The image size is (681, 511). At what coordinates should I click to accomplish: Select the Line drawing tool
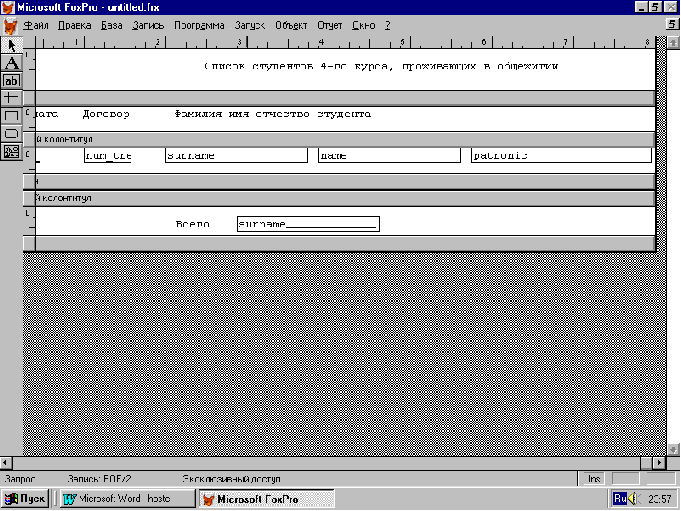[x=11, y=98]
